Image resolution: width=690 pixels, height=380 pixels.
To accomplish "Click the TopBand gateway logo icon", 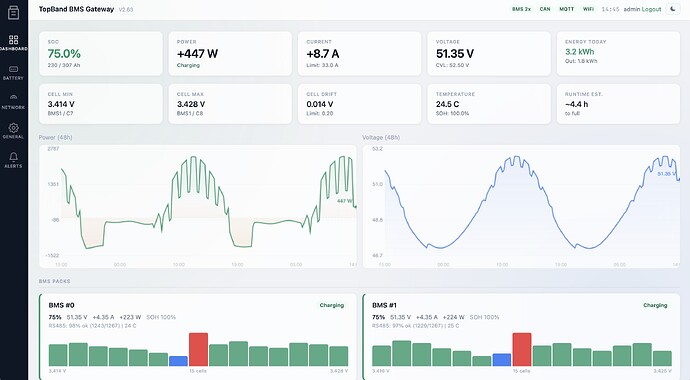I will pyautogui.click(x=14, y=12).
